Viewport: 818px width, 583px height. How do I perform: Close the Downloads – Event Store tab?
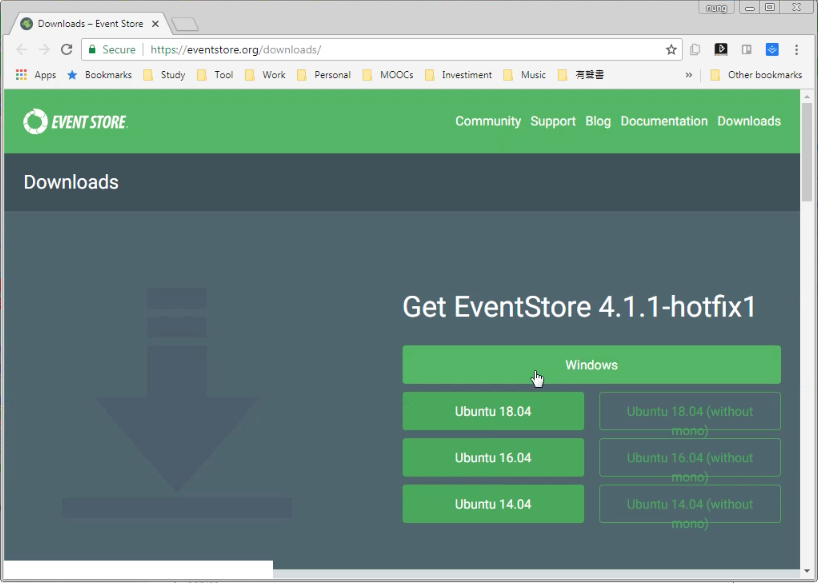tap(155, 24)
